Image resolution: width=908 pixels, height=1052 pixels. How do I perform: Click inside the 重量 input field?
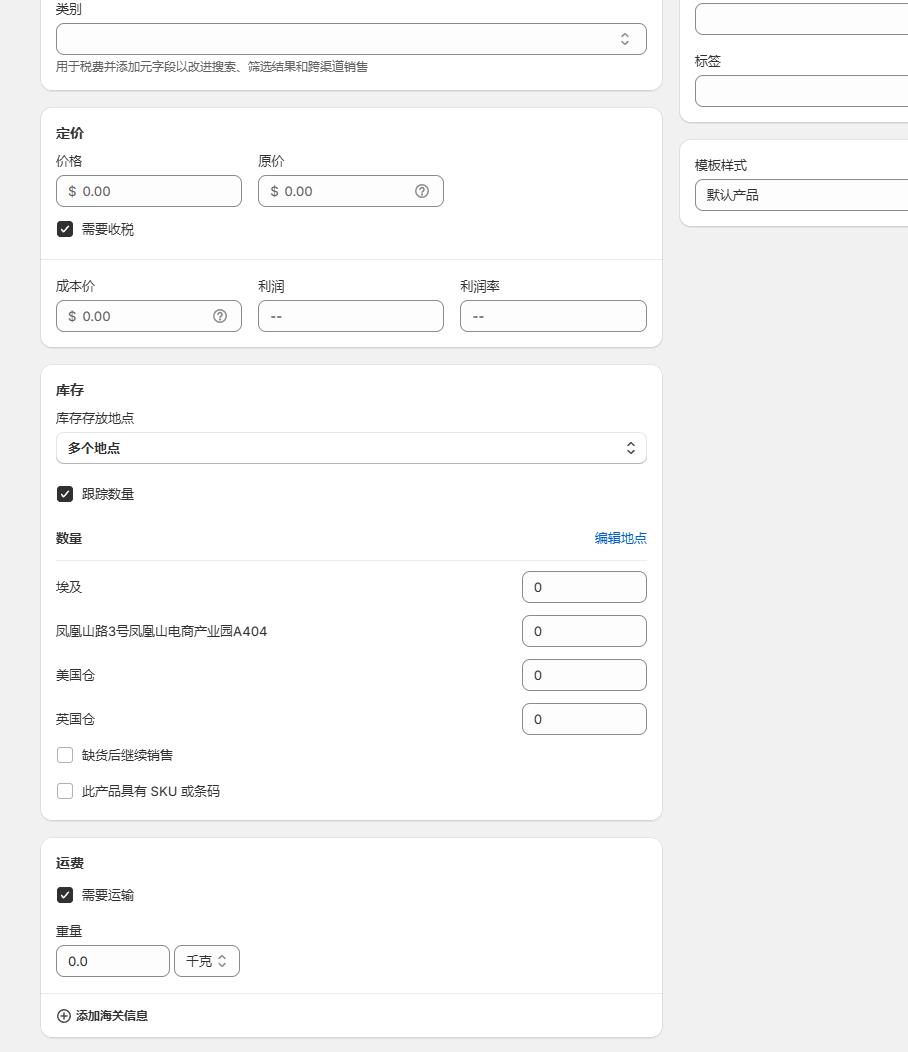[112, 960]
